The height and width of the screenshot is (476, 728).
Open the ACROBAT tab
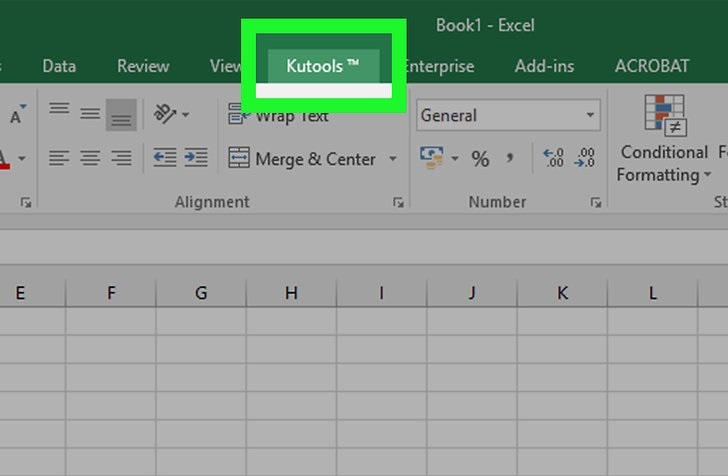(x=652, y=66)
